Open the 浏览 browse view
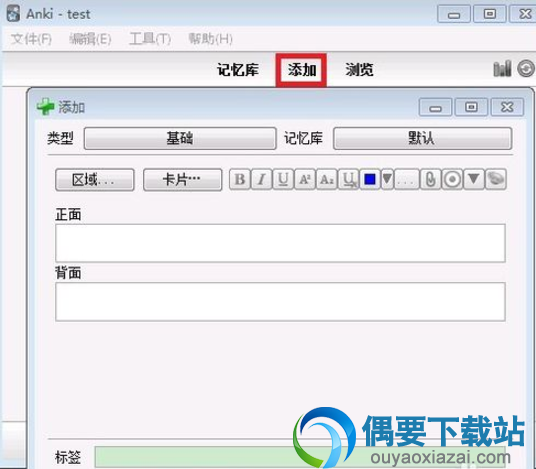Screen dimensions: 536x469 coord(359,70)
